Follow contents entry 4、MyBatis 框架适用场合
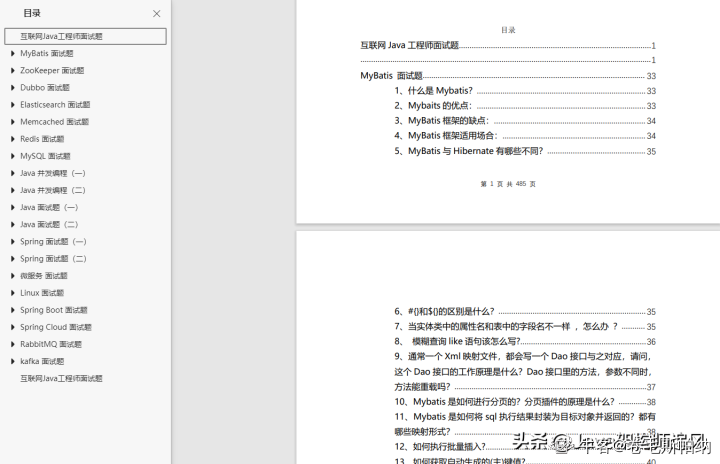The image size is (720, 464). [525, 136]
